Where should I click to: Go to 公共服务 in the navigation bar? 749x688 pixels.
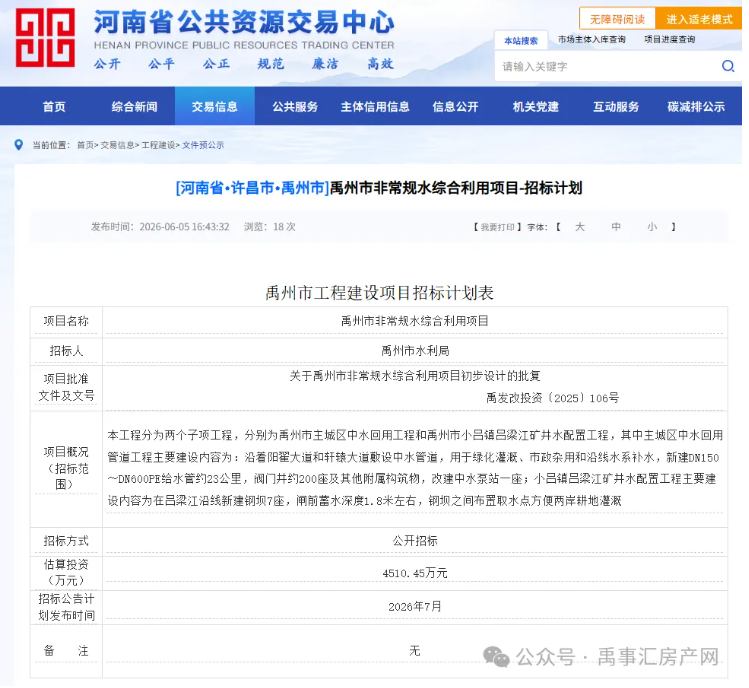(x=295, y=107)
